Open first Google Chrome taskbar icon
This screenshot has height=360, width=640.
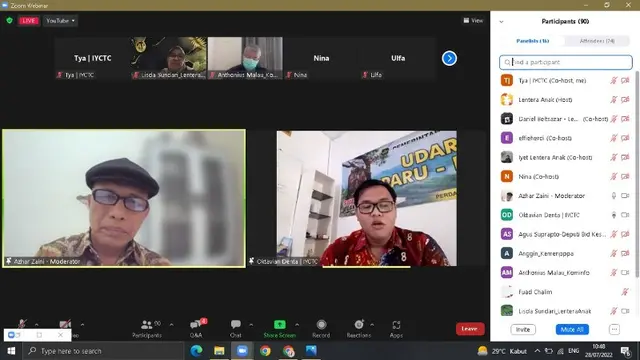(265, 351)
